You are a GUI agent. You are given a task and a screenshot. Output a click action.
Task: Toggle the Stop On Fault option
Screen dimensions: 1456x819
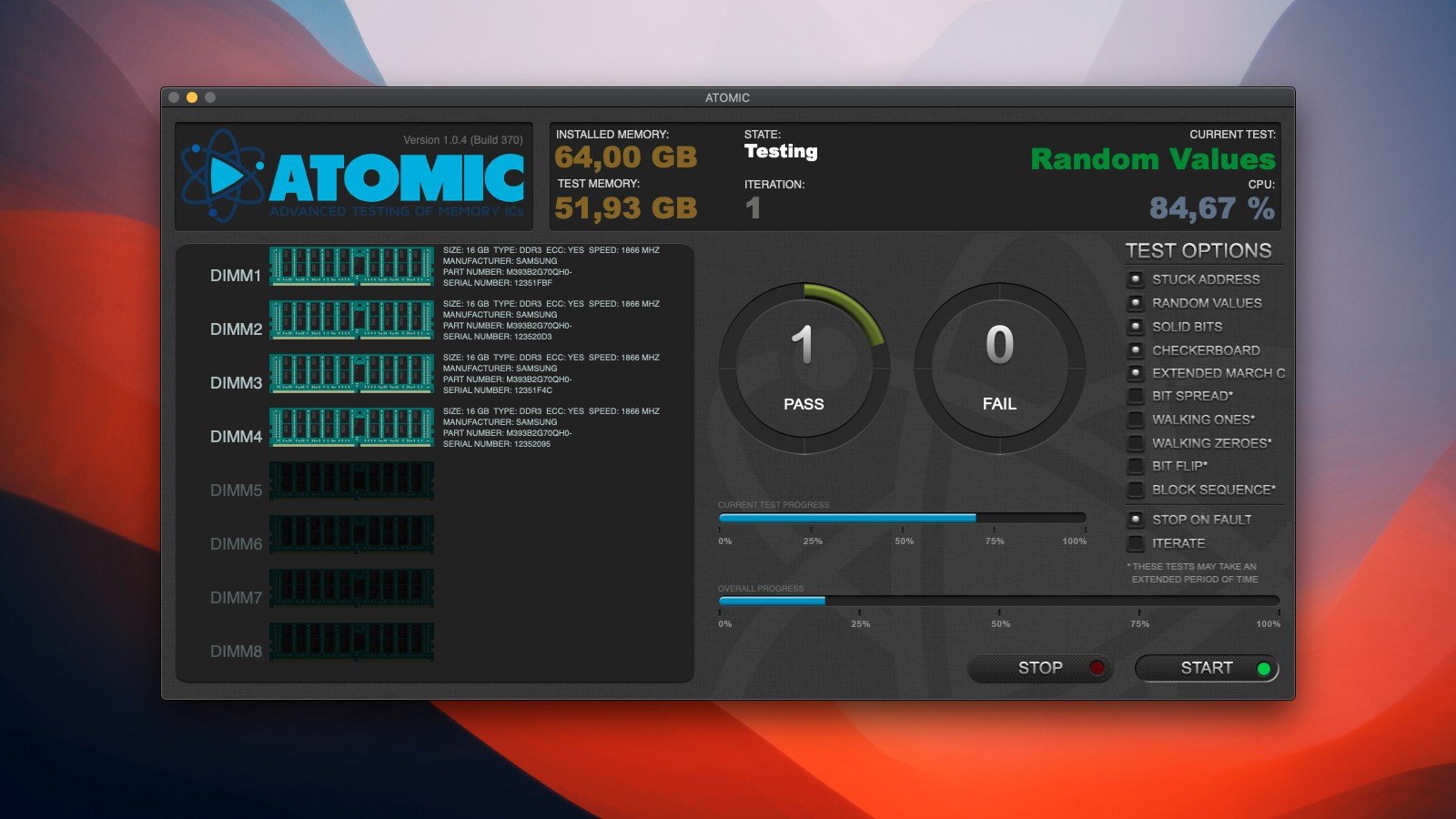coord(1136,520)
